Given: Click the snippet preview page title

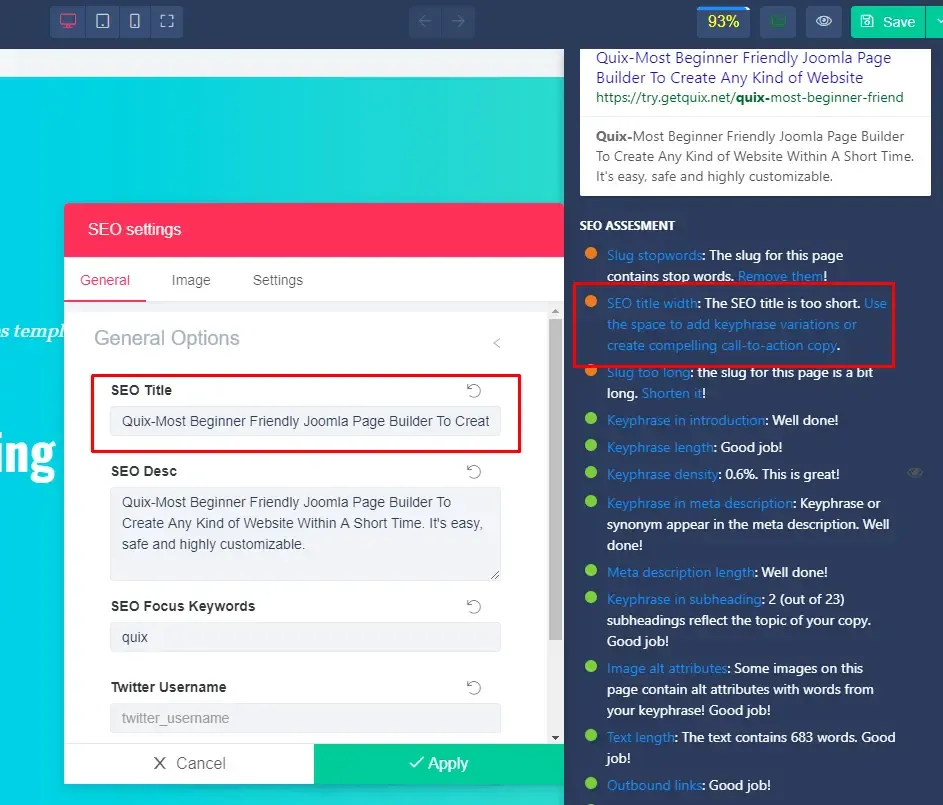Looking at the screenshot, I should pos(743,68).
